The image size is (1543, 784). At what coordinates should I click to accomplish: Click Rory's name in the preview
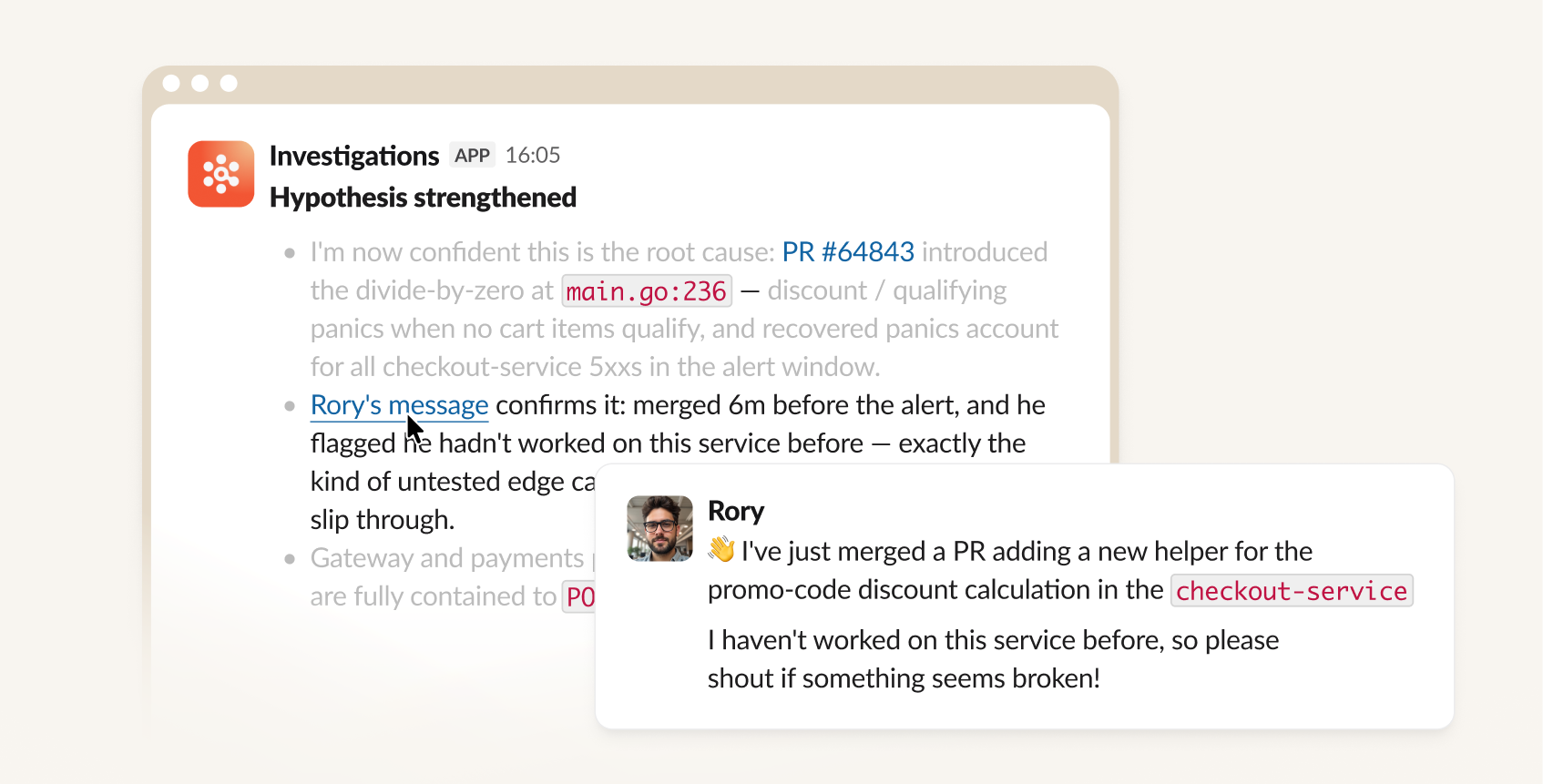[736, 511]
